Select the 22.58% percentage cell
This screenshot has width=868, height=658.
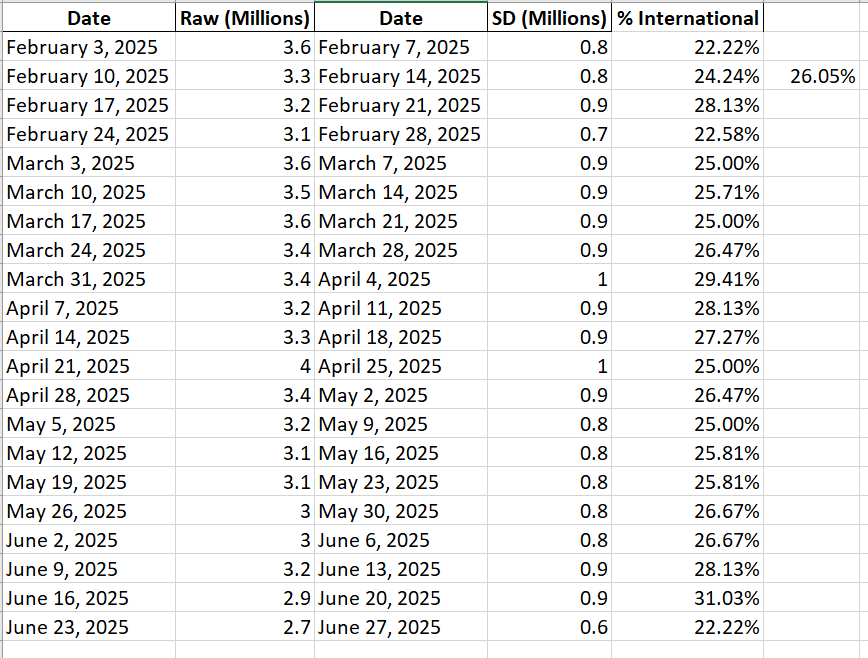(x=688, y=134)
